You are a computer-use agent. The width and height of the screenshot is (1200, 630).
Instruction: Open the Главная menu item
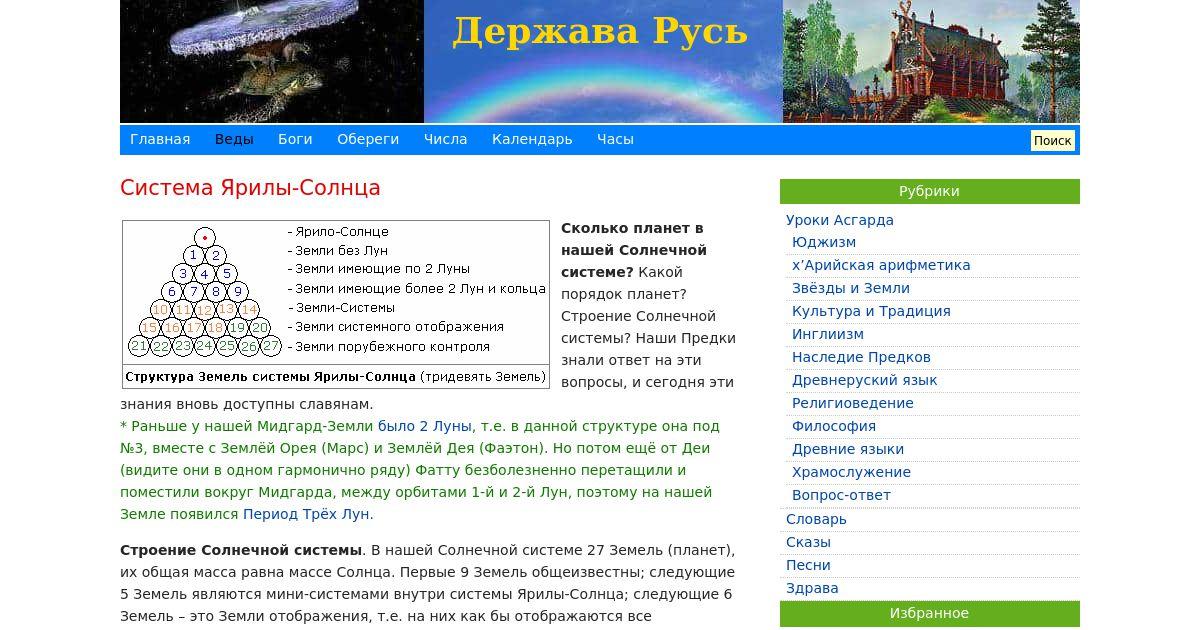pos(160,139)
